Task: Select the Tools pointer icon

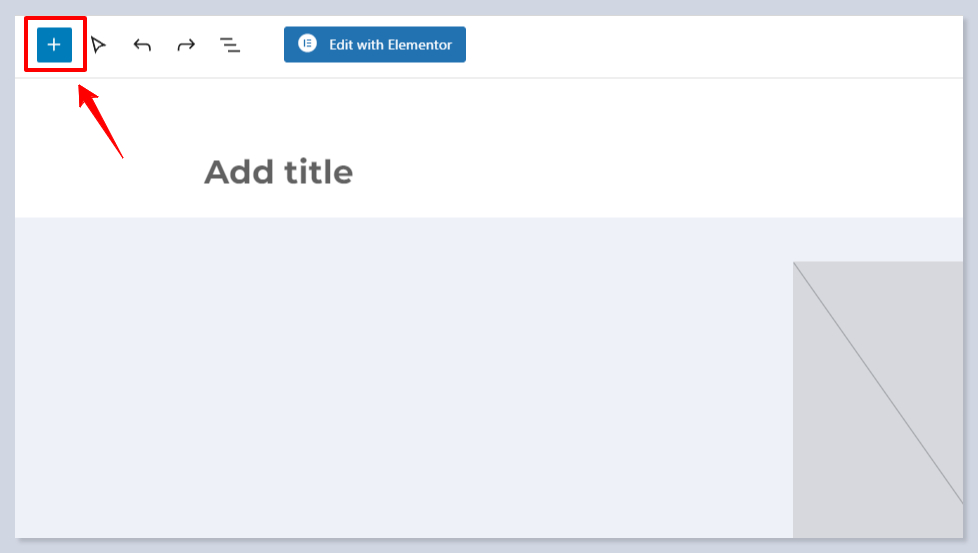Action: click(x=98, y=45)
